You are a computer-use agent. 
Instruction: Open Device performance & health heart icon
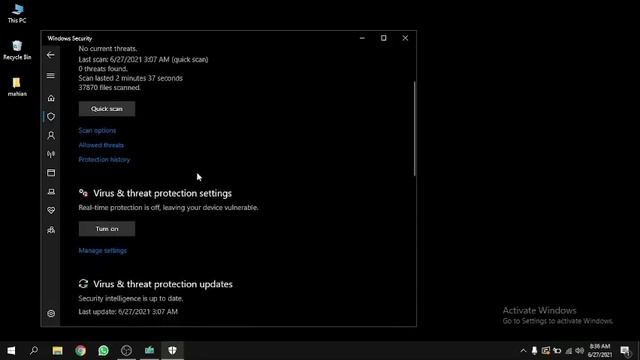pos(51,211)
